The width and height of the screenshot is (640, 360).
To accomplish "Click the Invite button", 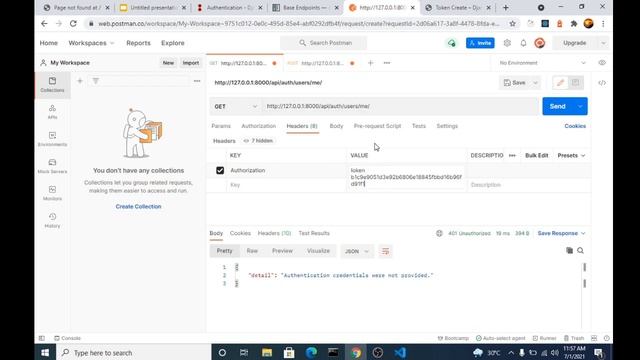I will [480, 43].
